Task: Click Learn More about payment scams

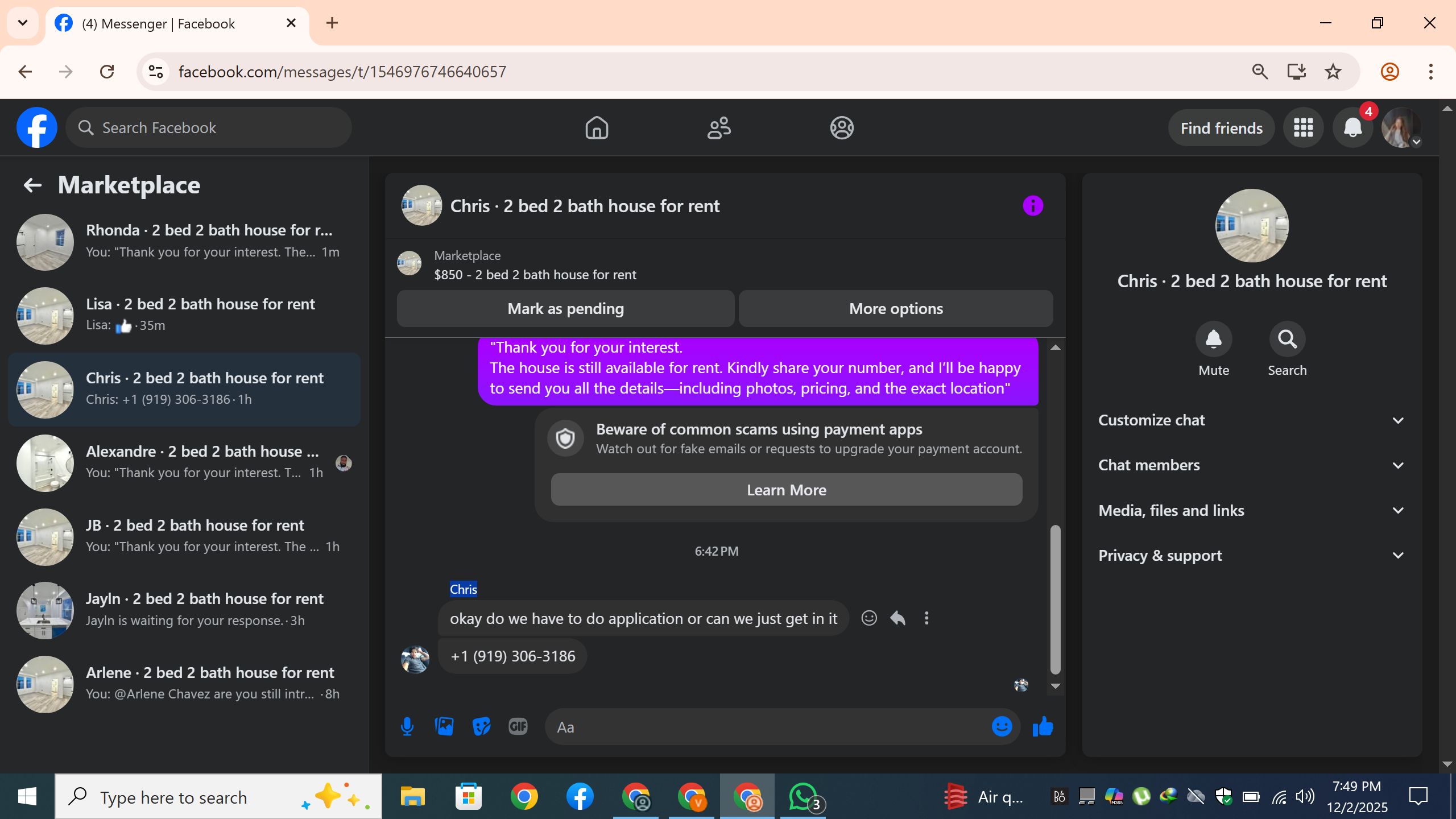Action: point(786,490)
